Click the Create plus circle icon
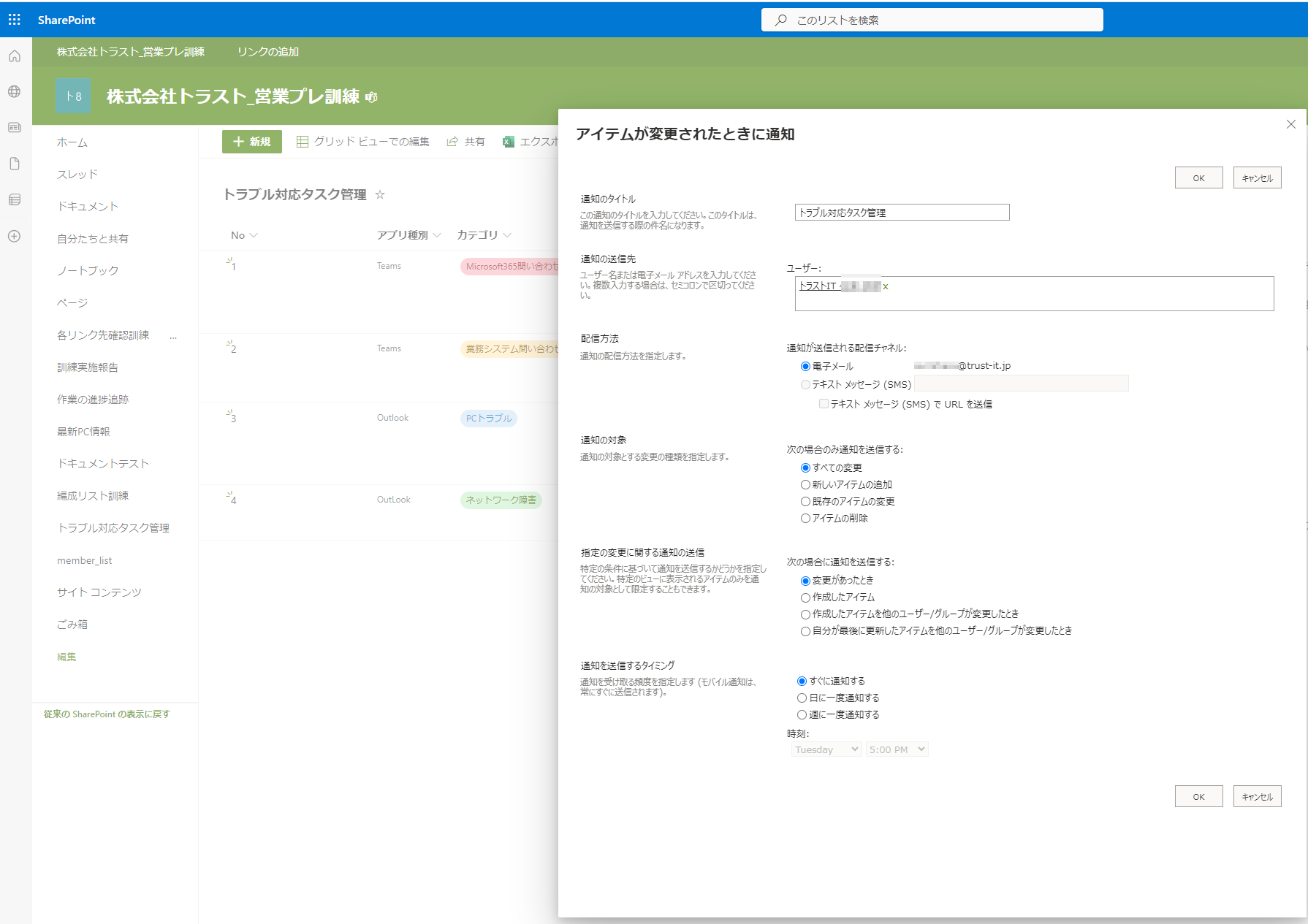 15,236
